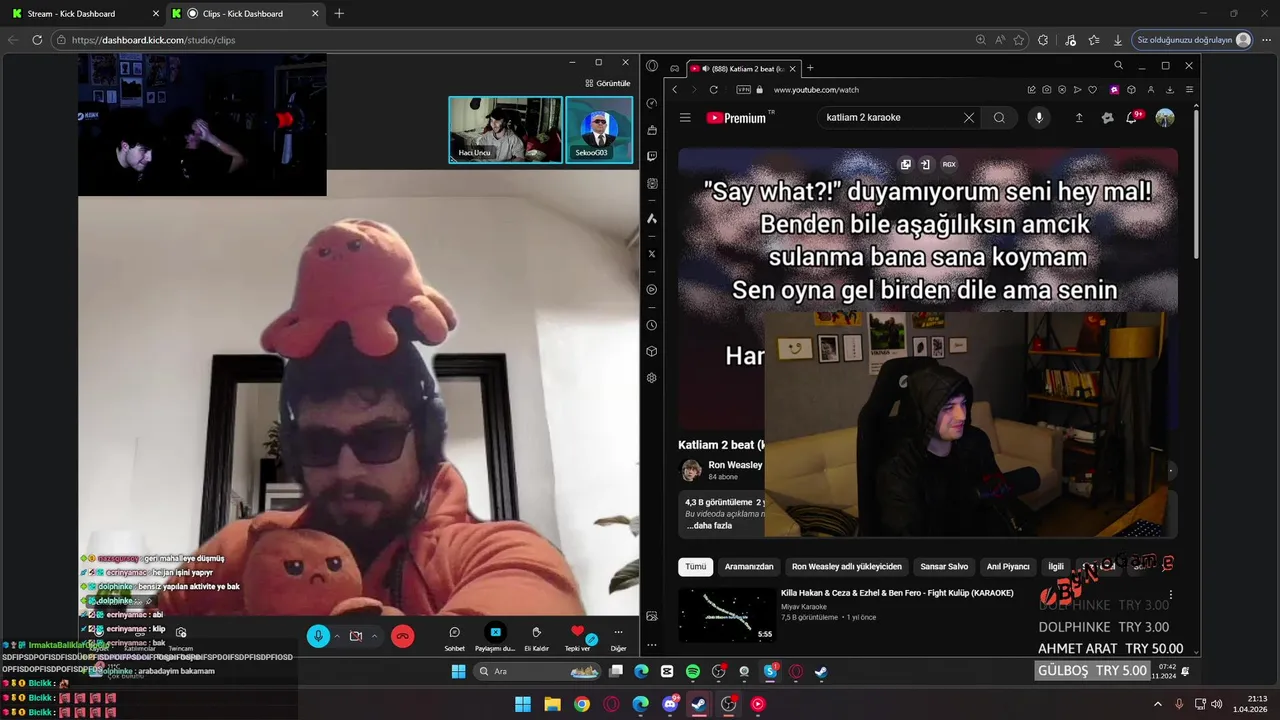Open options menu for Fight Kulüp video
The width and height of the screenshot is (1280, 720).
pyautogui.click(x=1171, y=595)
